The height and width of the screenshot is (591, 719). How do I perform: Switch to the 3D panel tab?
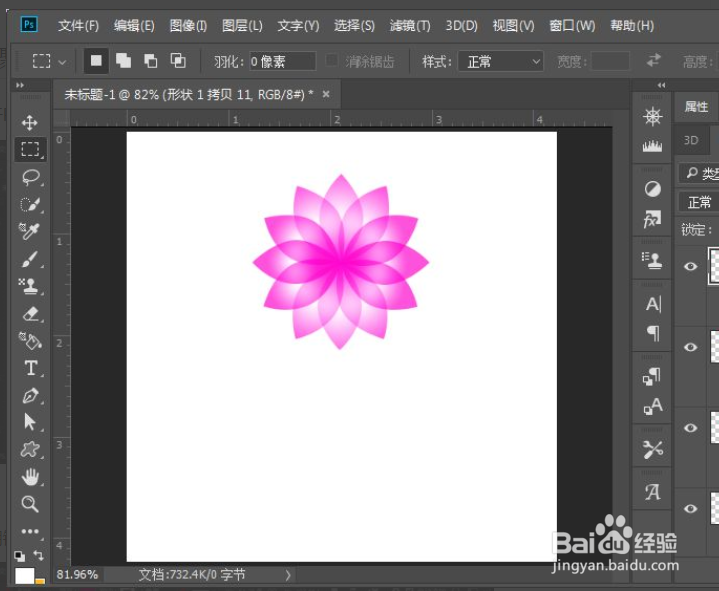coord(691,140)
